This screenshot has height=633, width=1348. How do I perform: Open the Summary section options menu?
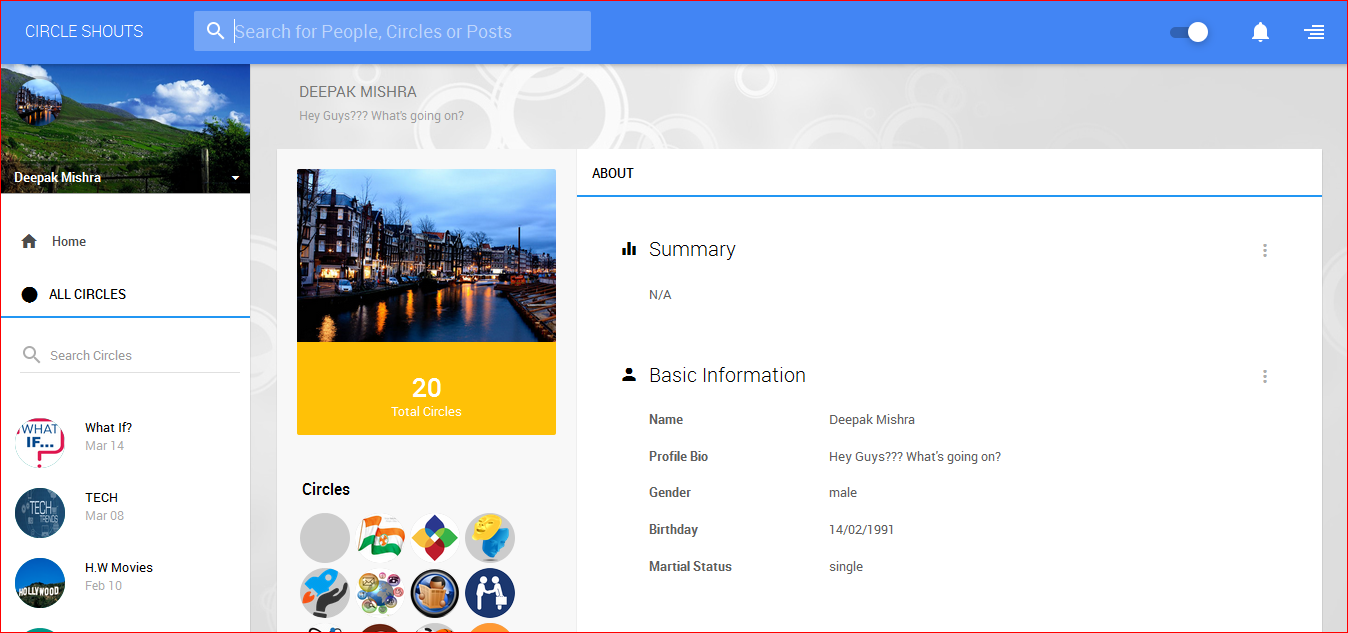tap(1265, 250)
